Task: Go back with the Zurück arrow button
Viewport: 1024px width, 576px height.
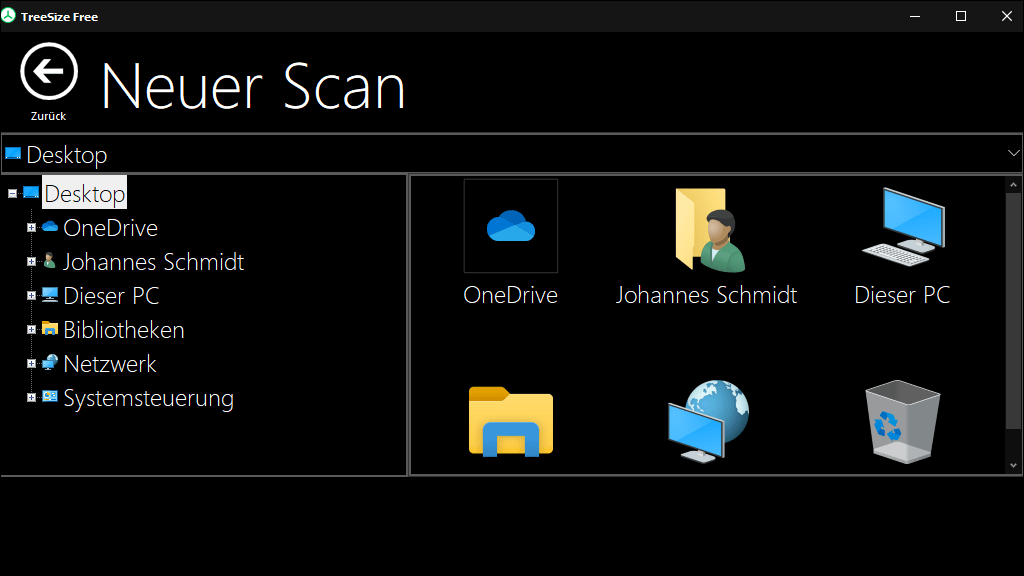Action: click(49, 72)
